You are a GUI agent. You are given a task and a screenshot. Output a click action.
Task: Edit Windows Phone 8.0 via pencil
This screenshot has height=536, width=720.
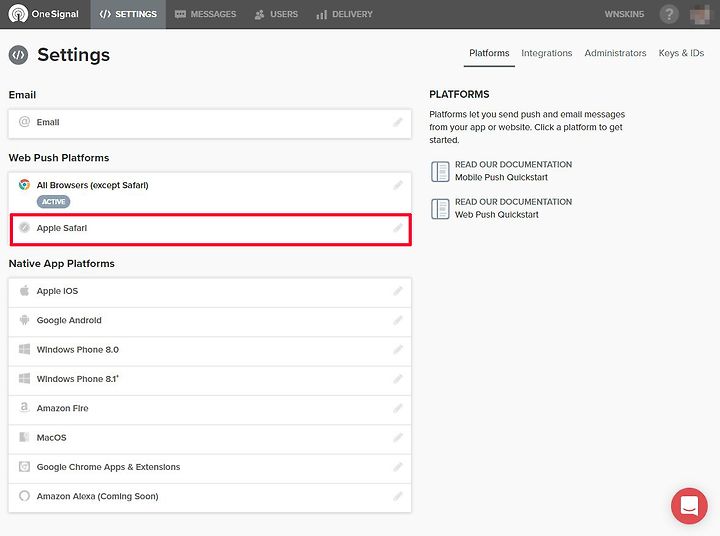tap(398, 350)
